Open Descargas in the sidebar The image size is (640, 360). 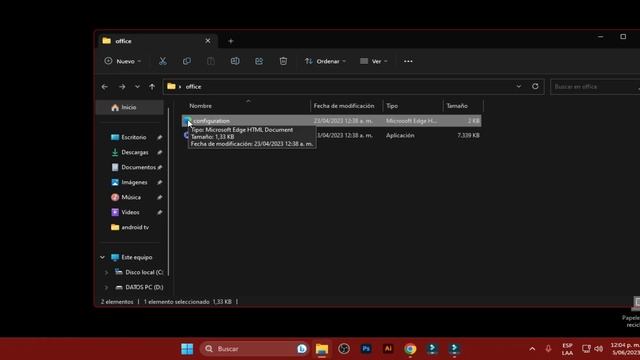point(135,152)
